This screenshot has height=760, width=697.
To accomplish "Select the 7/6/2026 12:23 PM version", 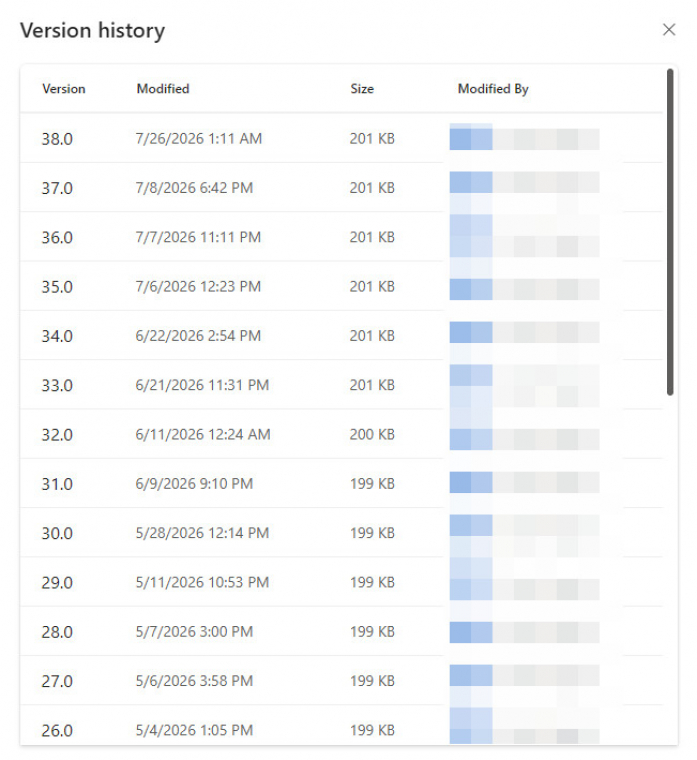I will tap(341, 286).
